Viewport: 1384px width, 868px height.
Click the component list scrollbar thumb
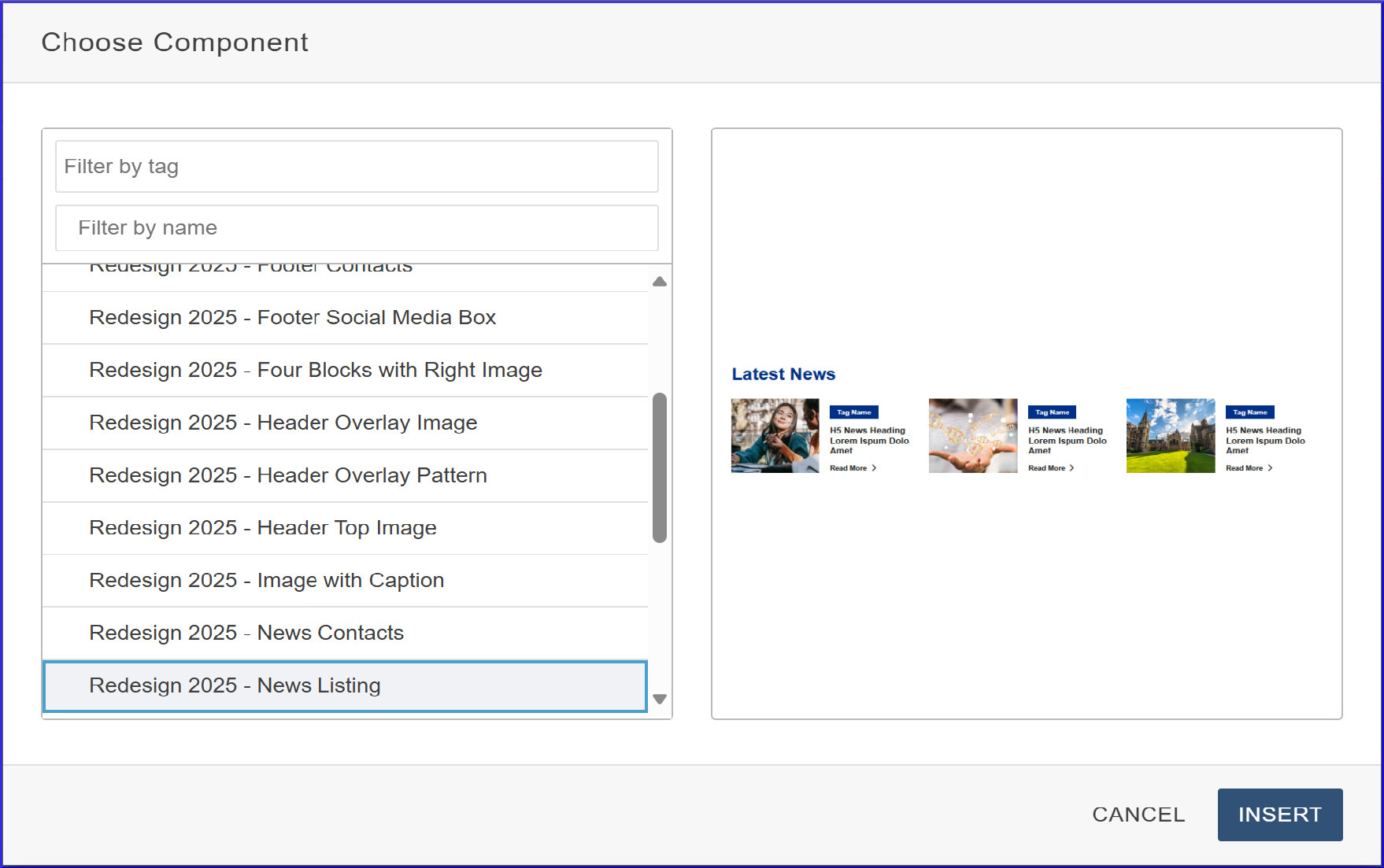(660, 467)
